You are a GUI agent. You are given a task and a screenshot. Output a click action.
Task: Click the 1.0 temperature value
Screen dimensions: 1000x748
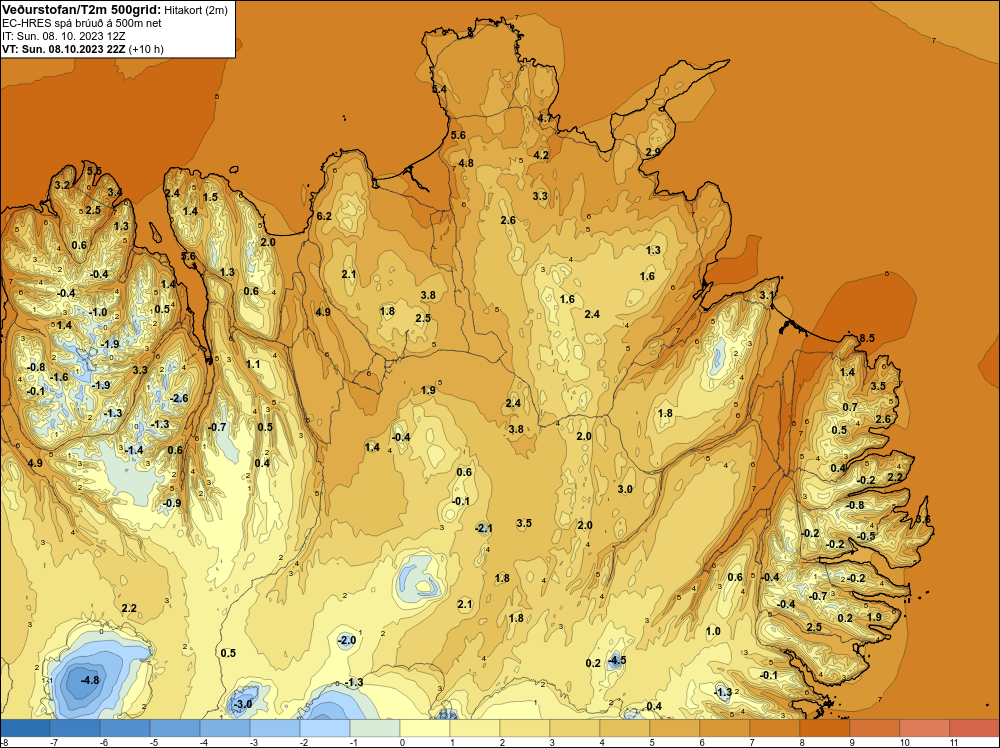point(713,631)
